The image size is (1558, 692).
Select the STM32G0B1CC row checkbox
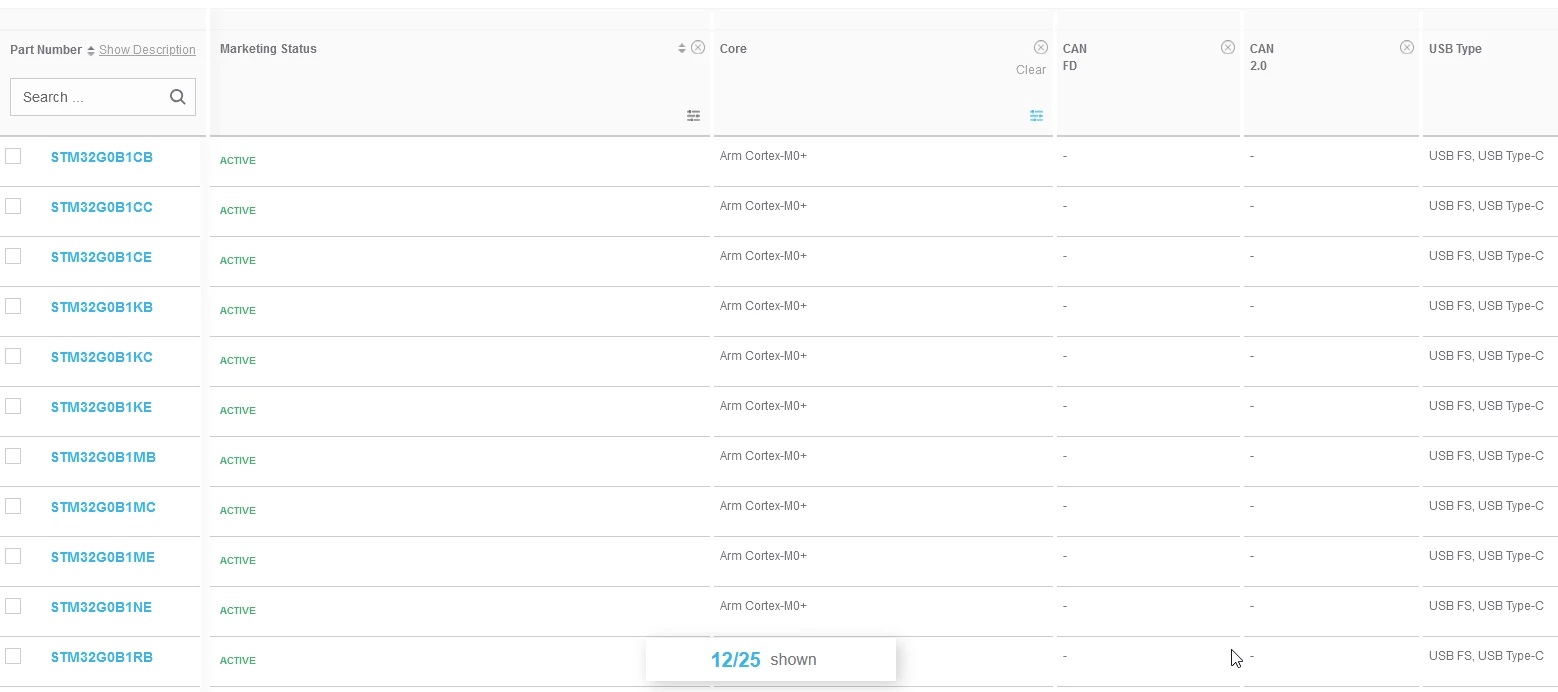coord(13,206)
